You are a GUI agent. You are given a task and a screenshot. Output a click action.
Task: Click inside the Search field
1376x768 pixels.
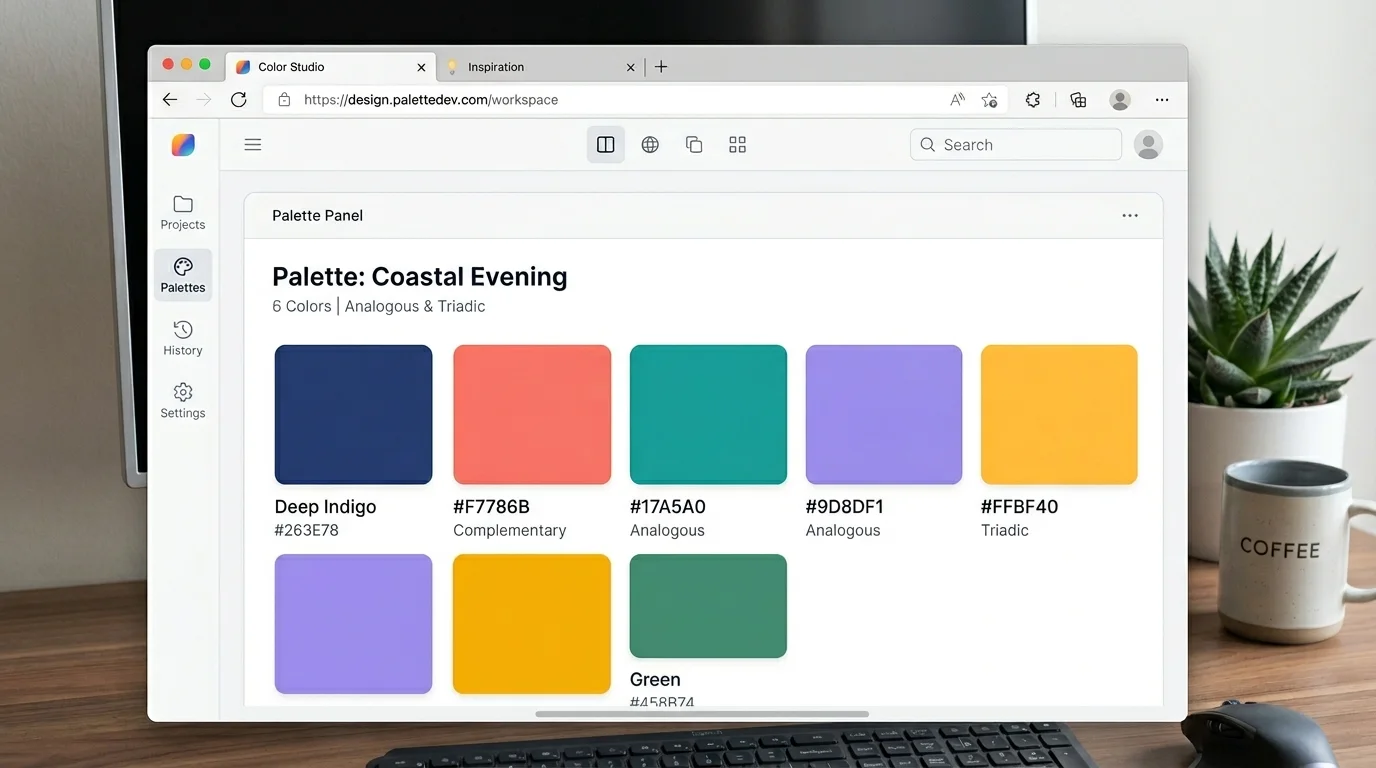(x=1015, y=144)
